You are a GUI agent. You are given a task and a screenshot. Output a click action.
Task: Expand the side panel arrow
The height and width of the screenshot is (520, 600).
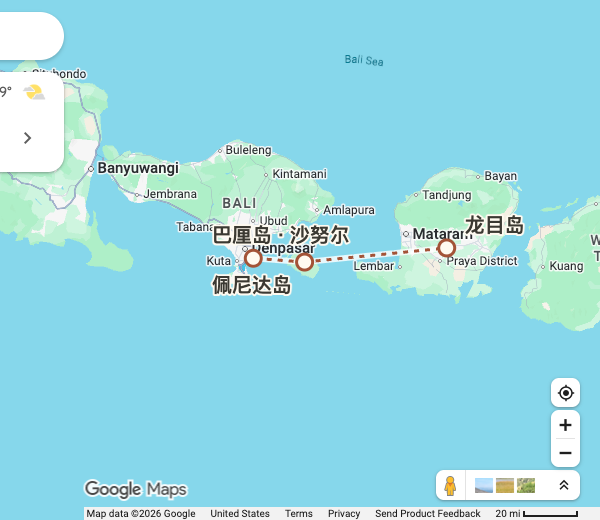27,138
